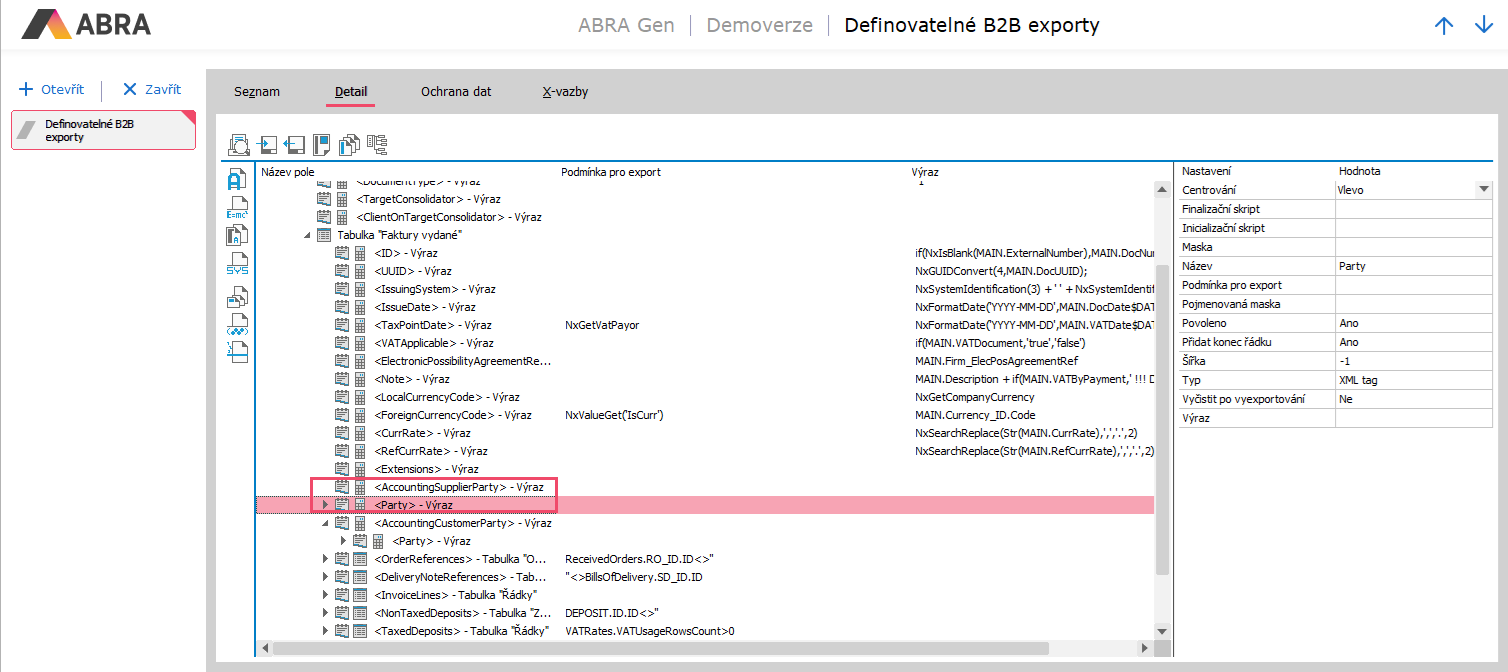Click the calculator icon on the TargetConsolidator row
This screenshot has height=672, width=1508.
(x=341, y=199)
